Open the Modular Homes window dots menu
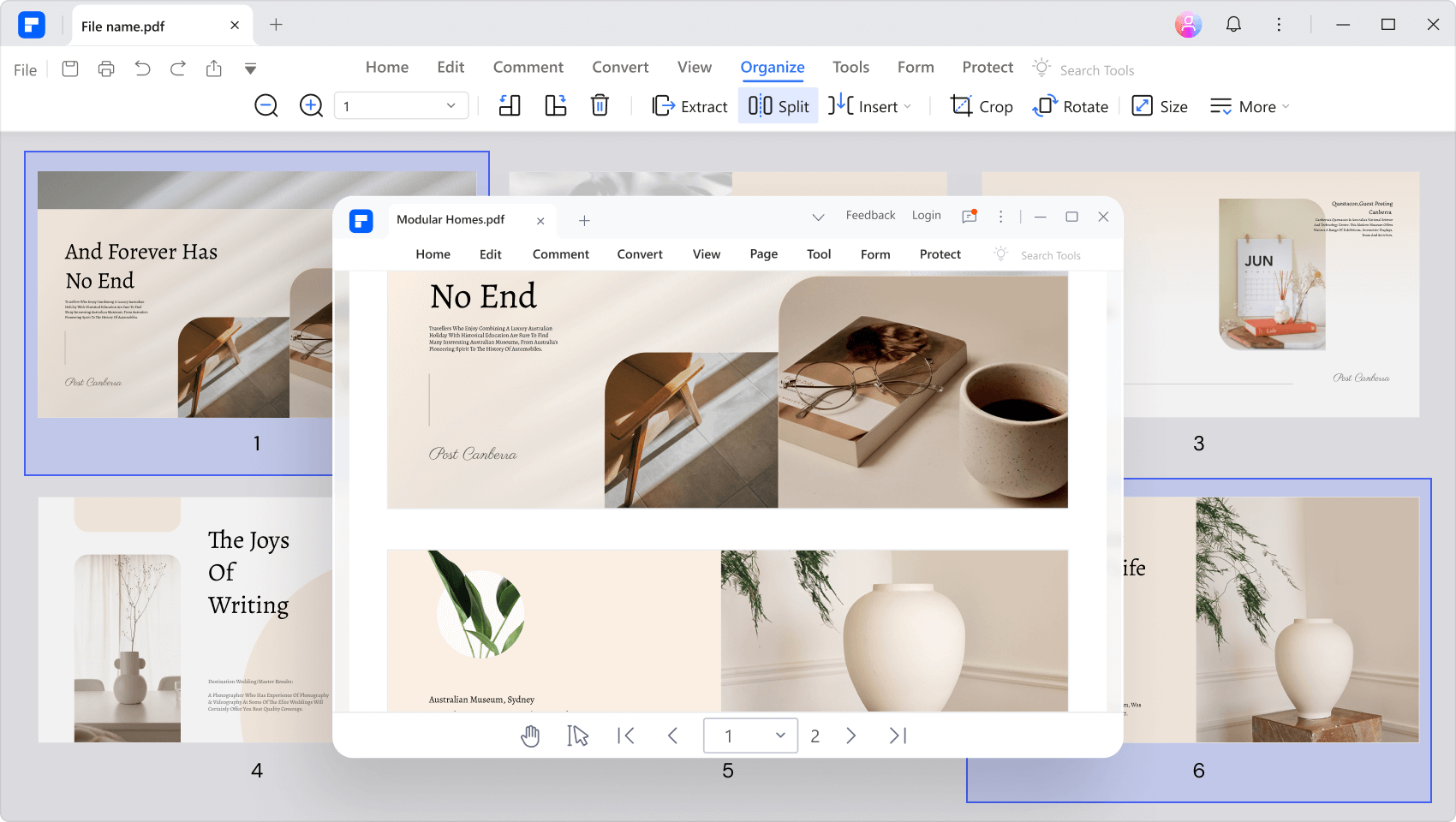The image size is (1456, 822). click(x=1000, y=217)
